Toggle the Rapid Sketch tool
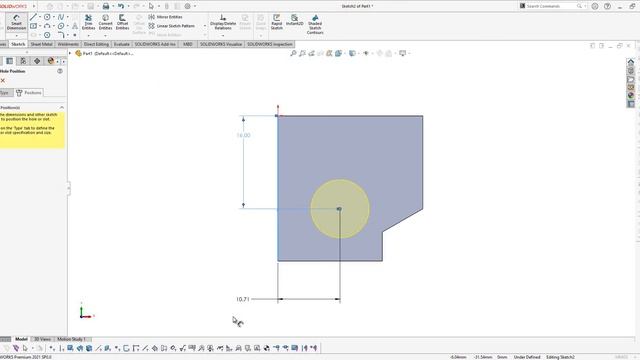Viewport: 640px width, 360px height. [277, 22]
